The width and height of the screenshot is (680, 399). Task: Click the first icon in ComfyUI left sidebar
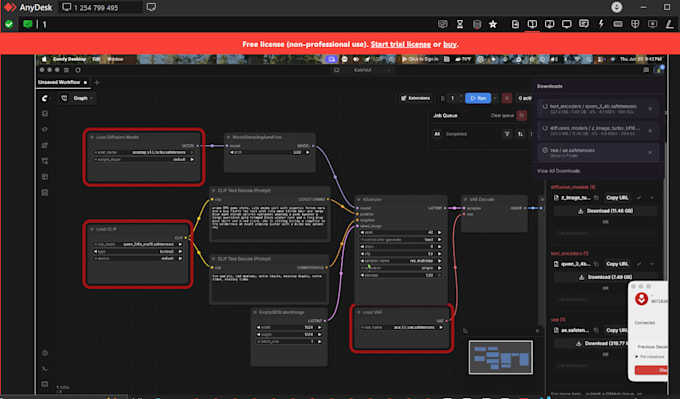(x=45, y=114)
